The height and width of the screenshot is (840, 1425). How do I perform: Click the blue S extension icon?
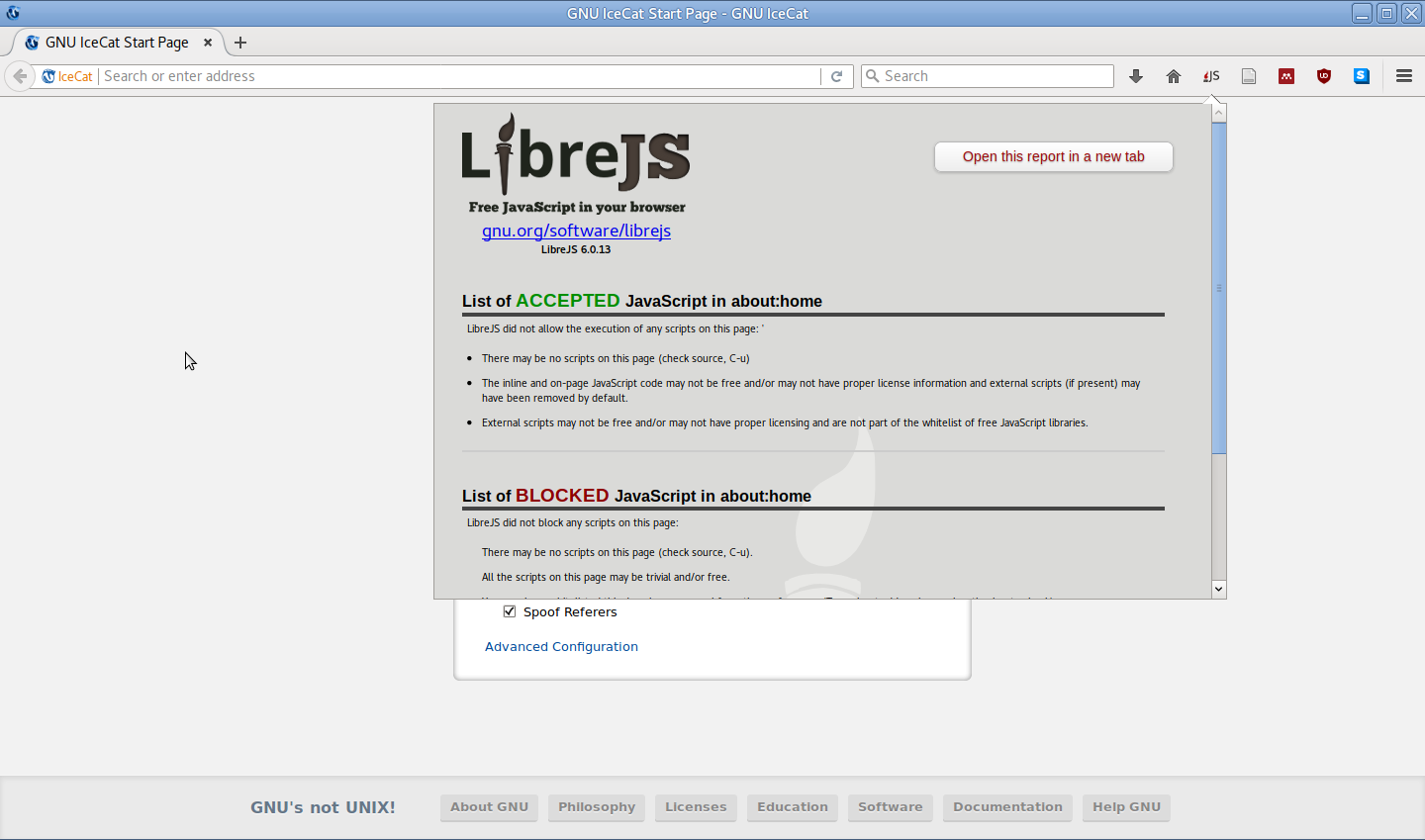[x=1362, y=76]
